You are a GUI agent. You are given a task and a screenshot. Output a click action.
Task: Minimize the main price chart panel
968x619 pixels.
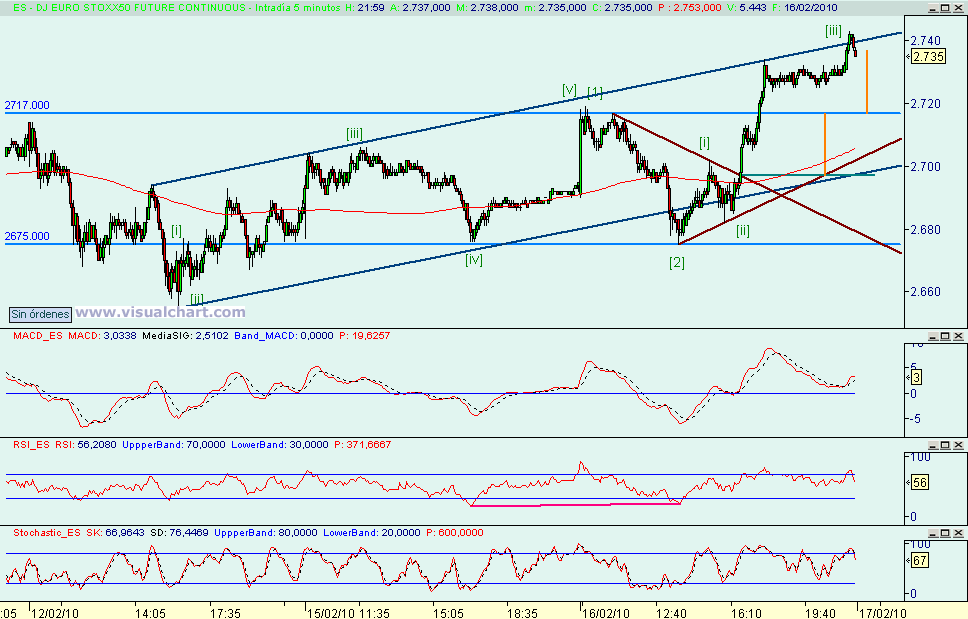pyautogui.click(x=932, y=8)
